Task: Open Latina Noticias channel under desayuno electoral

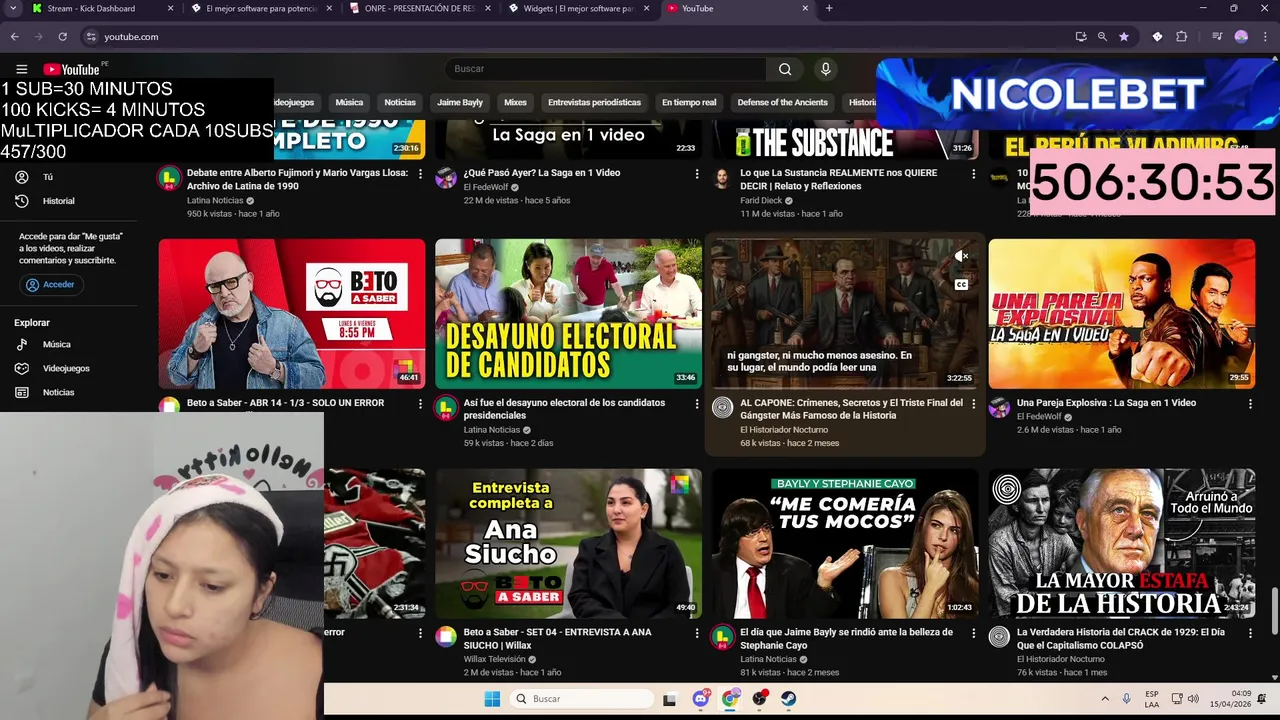Action: pyautogui.click(x=492, y=430)
